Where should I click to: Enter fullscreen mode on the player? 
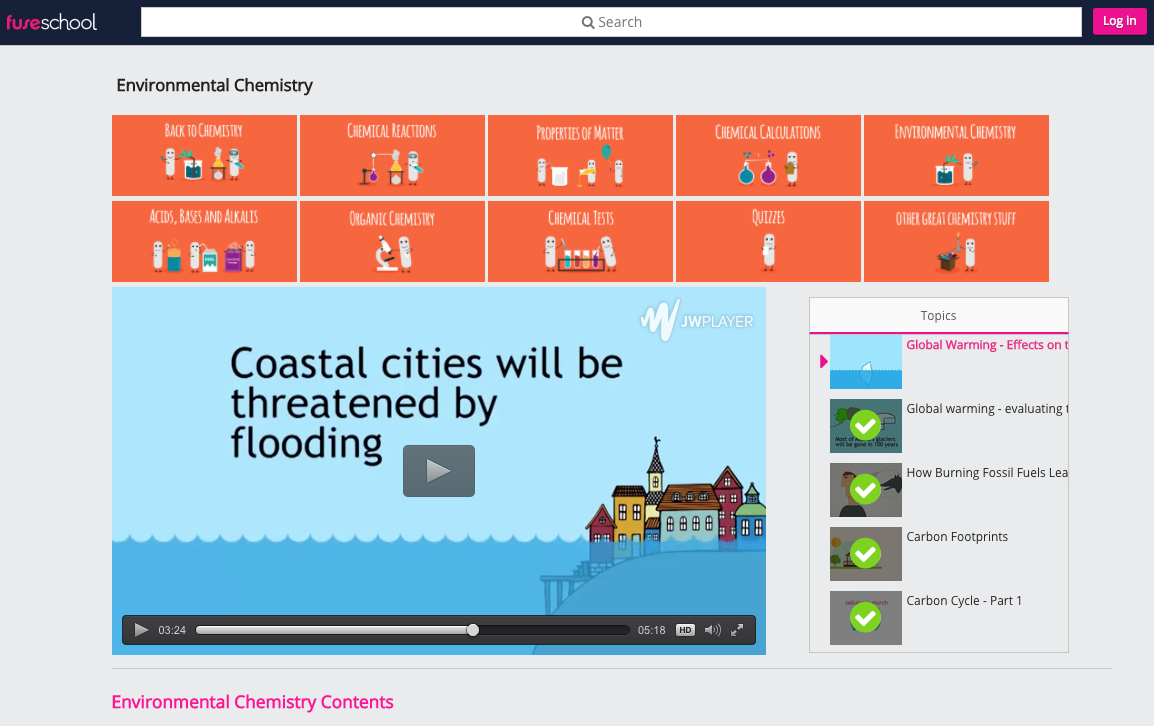point(737,630)
